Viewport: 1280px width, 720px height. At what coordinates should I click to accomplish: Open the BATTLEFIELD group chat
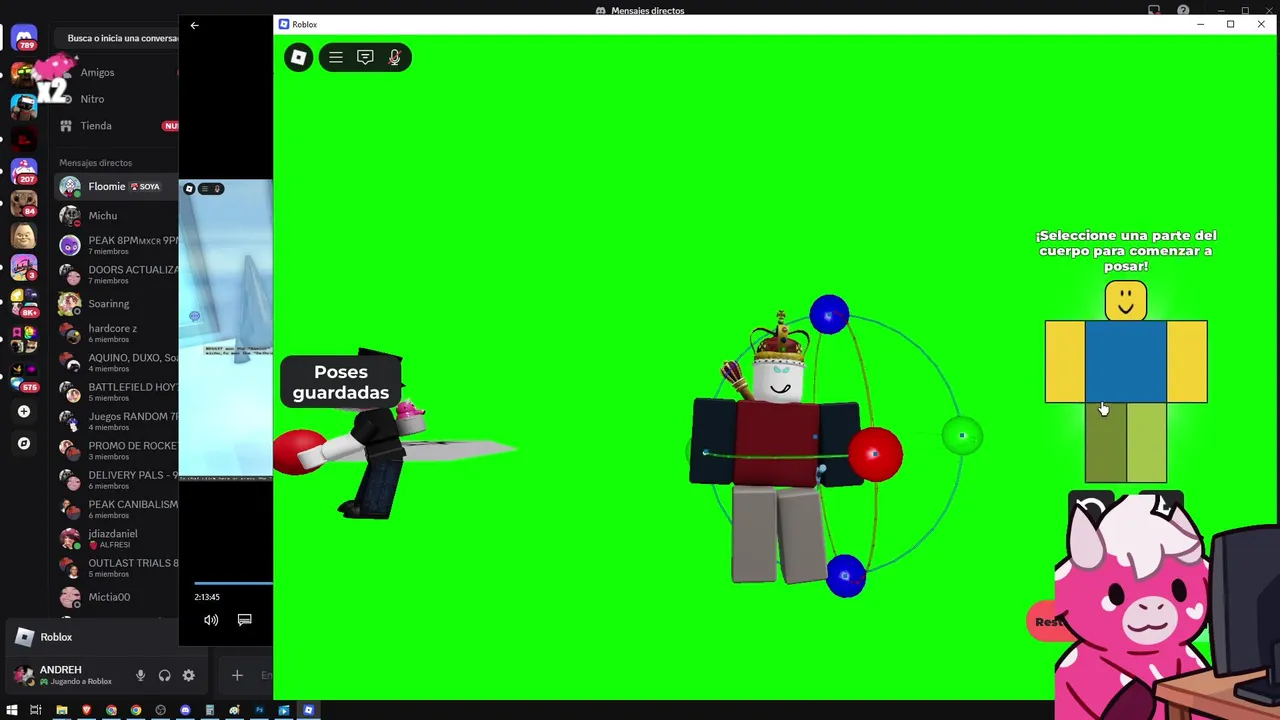[x=118, y=392]
